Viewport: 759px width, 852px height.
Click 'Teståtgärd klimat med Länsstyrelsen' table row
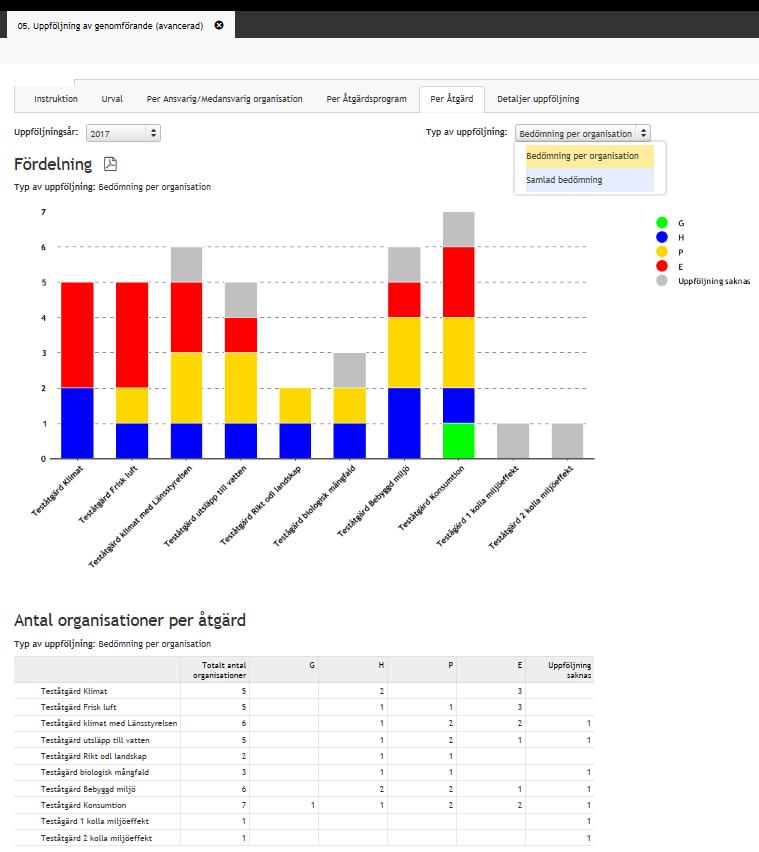[304, 723]
